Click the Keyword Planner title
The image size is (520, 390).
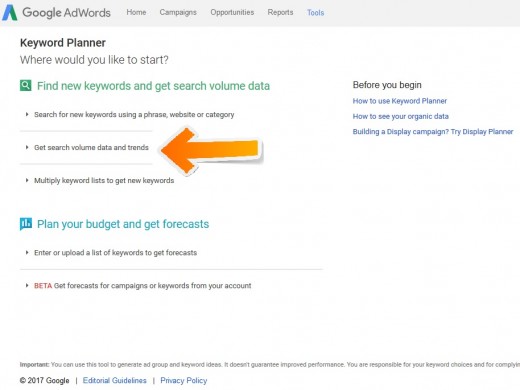pos(63,43)
